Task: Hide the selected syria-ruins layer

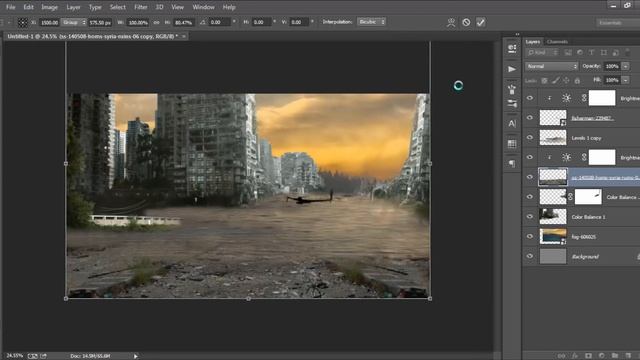Action: 530,177
